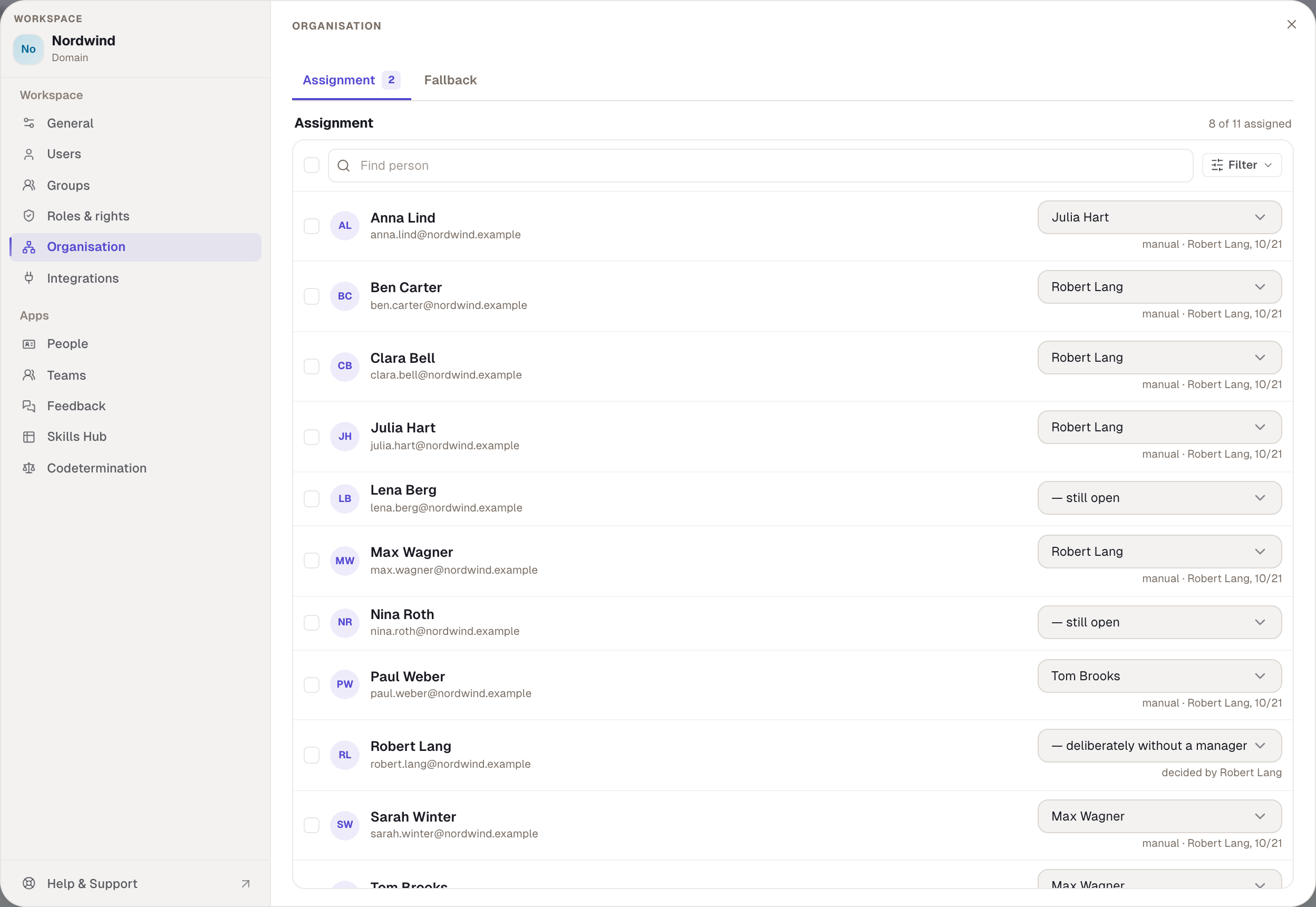Open Integrations plug icon

[x=29, y=278]
